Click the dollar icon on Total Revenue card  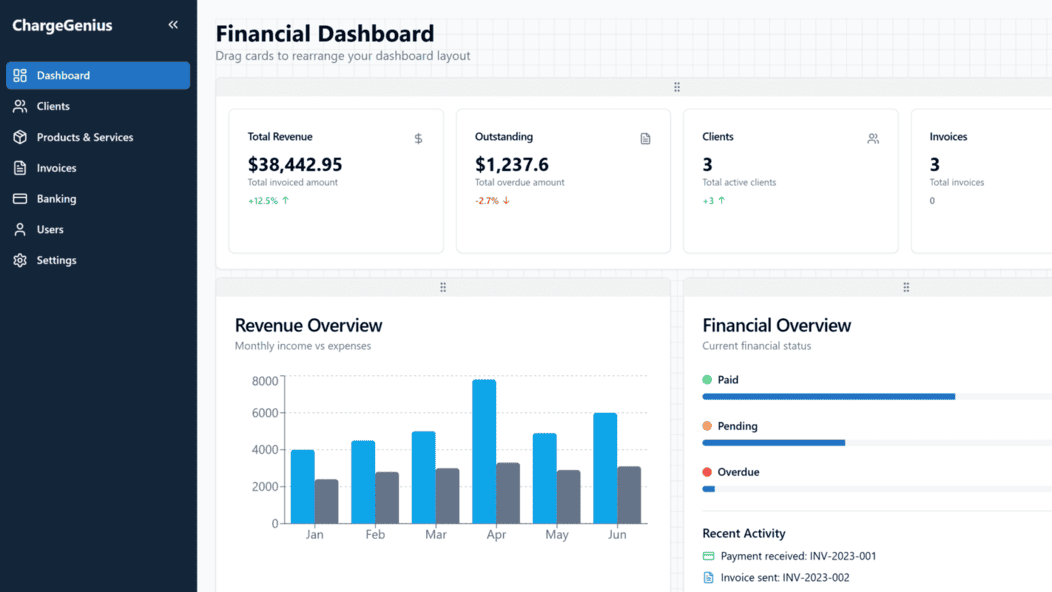[417, 138]
